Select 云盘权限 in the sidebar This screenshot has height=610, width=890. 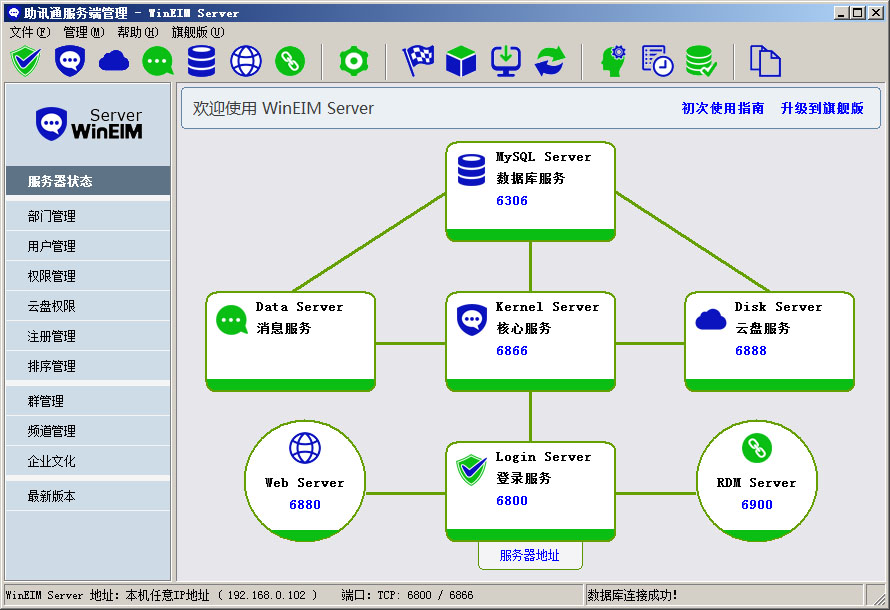pyautogui.click(x=88, y=306)
